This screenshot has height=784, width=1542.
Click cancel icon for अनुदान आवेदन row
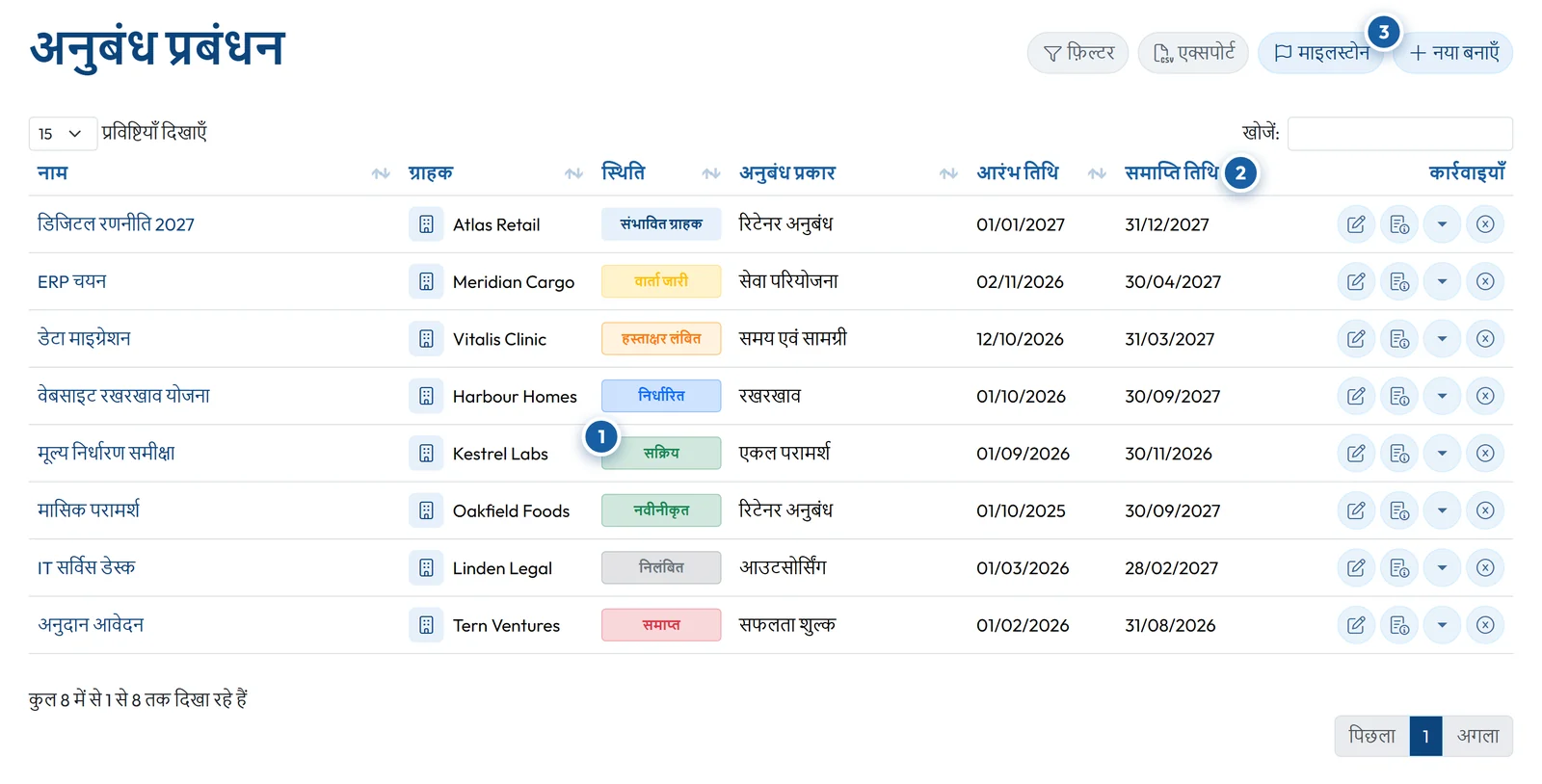click(x=1485, y=625)
